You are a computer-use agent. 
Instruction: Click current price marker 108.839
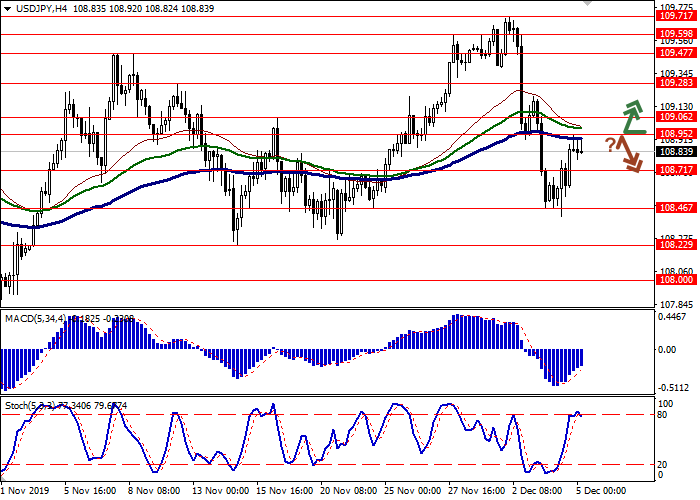coord(675,151)
